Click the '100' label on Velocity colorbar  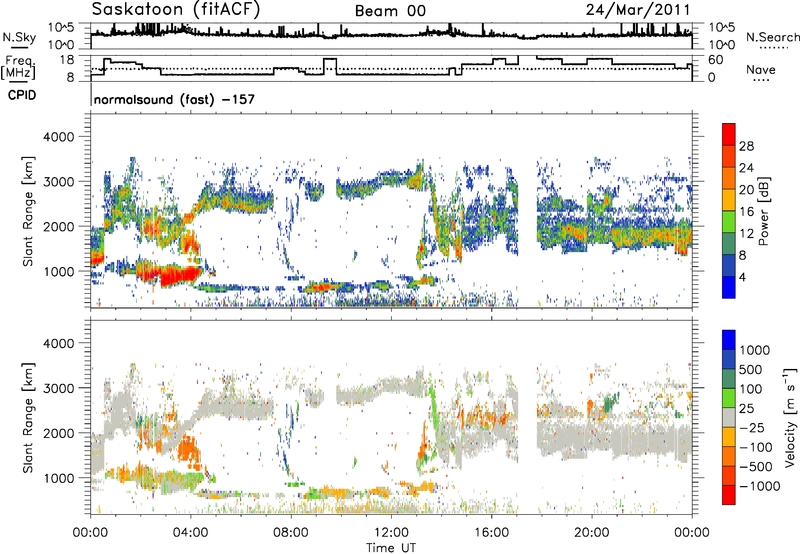tap(753, 389)
